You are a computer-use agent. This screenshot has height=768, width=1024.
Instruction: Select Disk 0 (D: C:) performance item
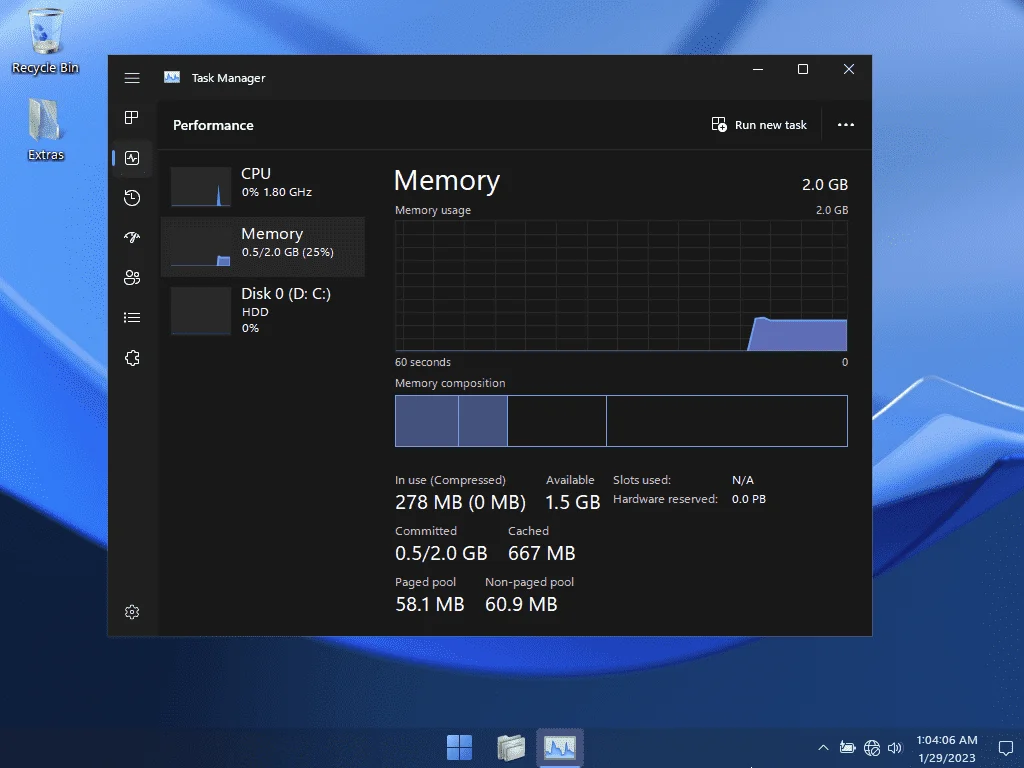263,310
